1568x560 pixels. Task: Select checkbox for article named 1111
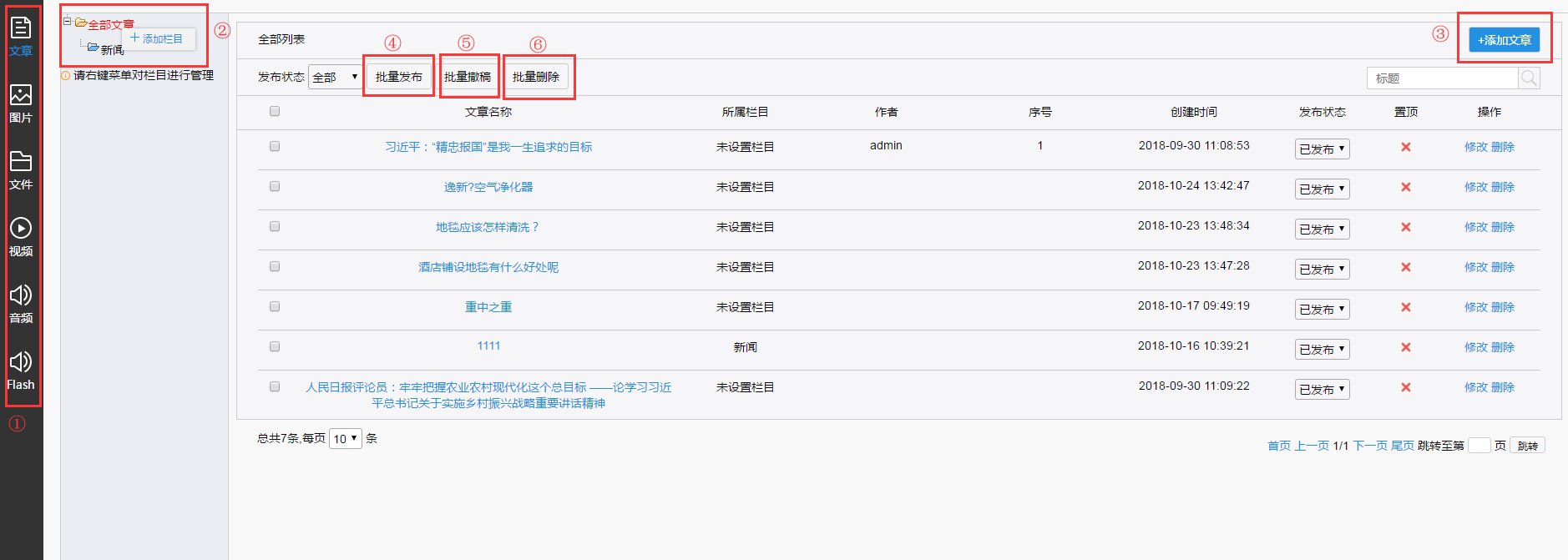(x=275, y=346)
